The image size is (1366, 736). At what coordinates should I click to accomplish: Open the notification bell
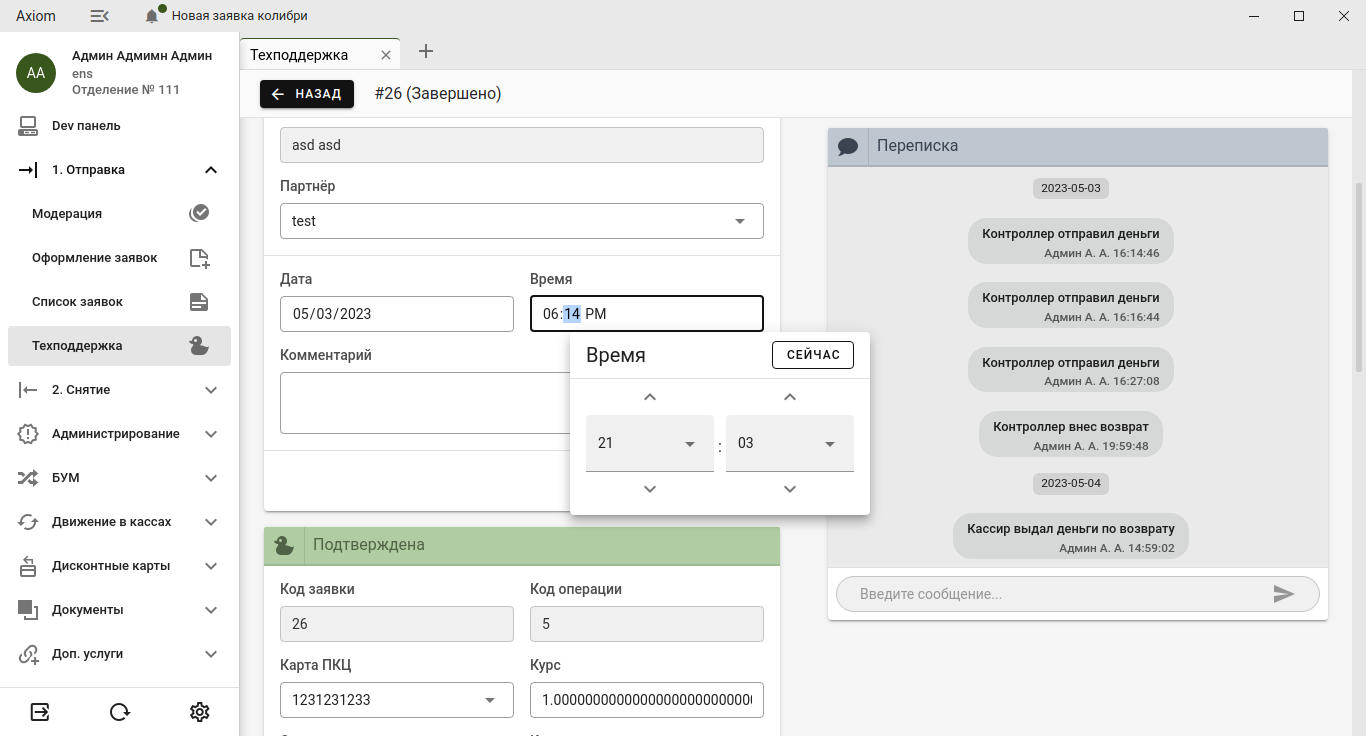click(x=152, y=16)
